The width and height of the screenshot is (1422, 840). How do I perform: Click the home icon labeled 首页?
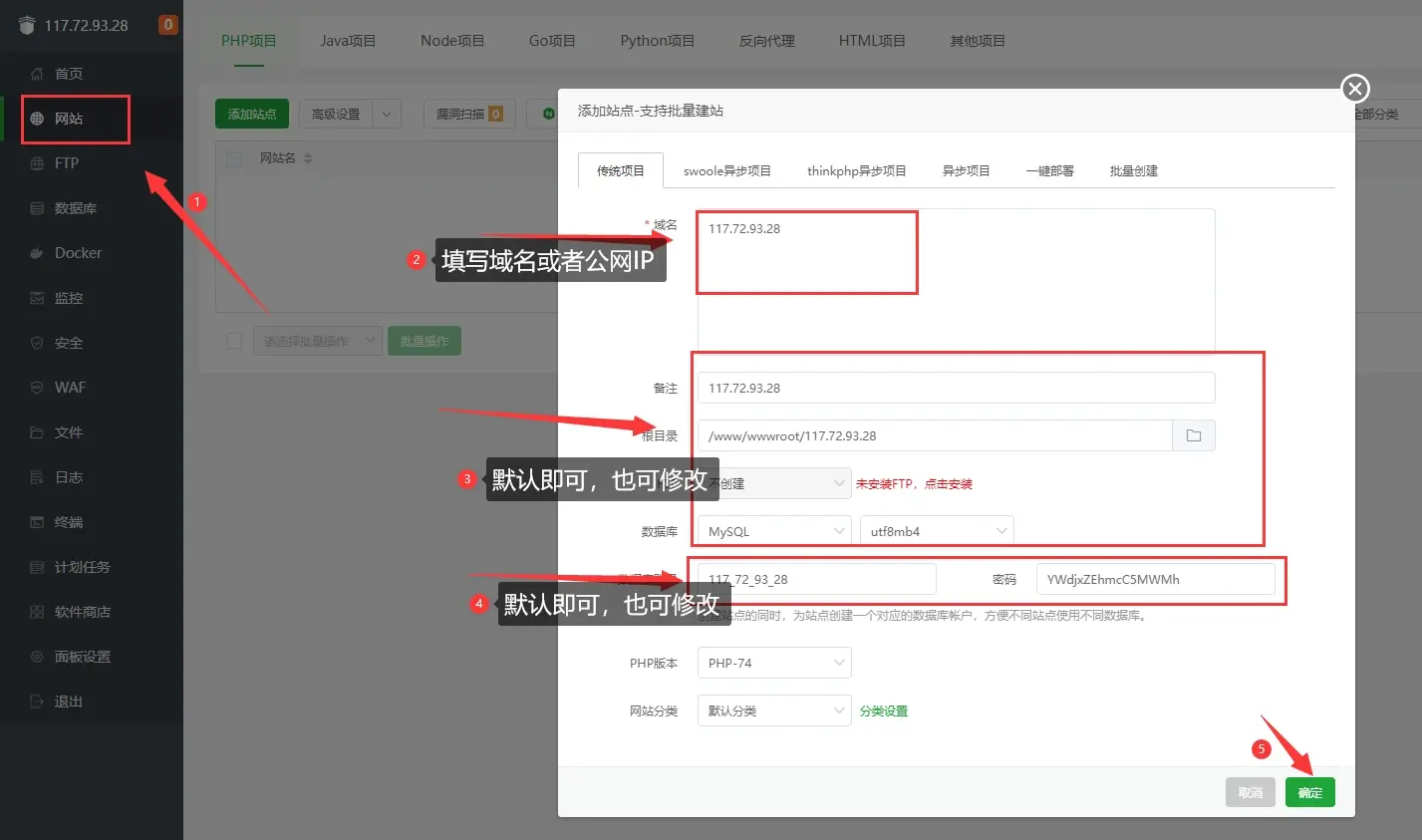[38, 74]
